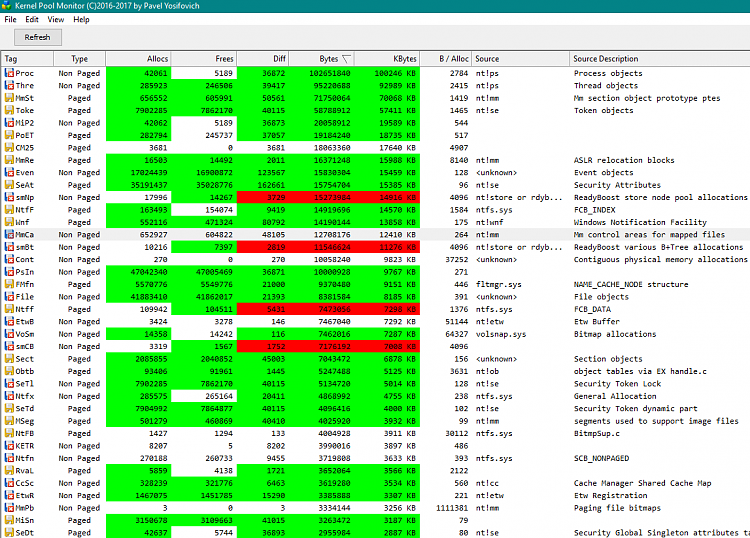Select the 'MiSn' tag name

coord(24,520)
